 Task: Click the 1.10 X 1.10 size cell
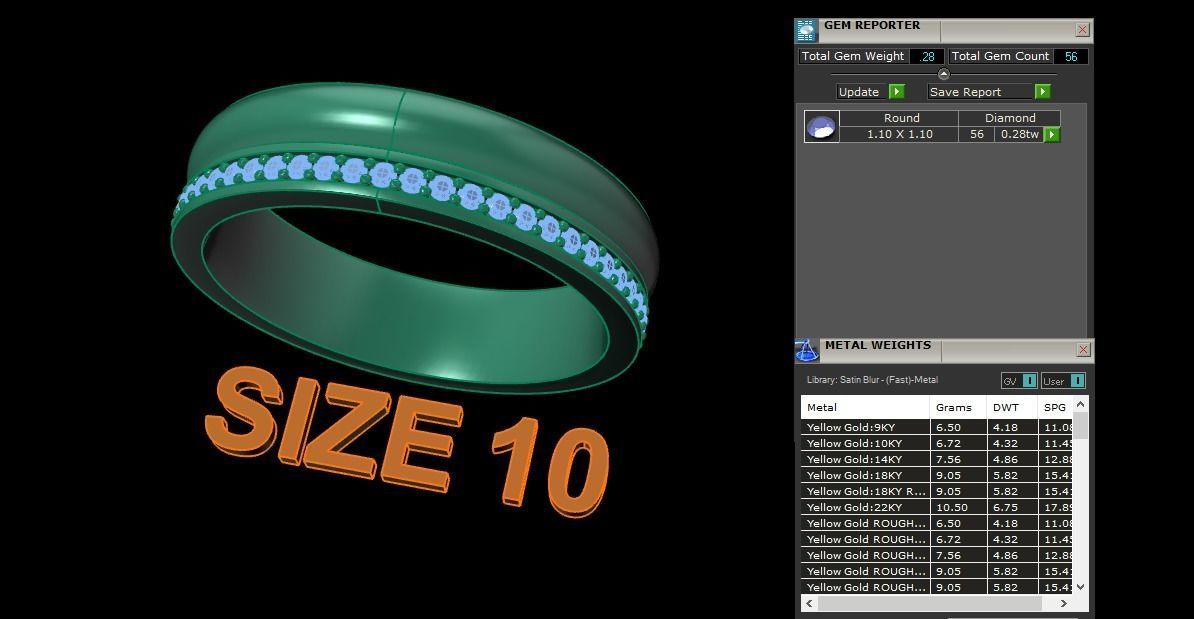click(899, 134)
